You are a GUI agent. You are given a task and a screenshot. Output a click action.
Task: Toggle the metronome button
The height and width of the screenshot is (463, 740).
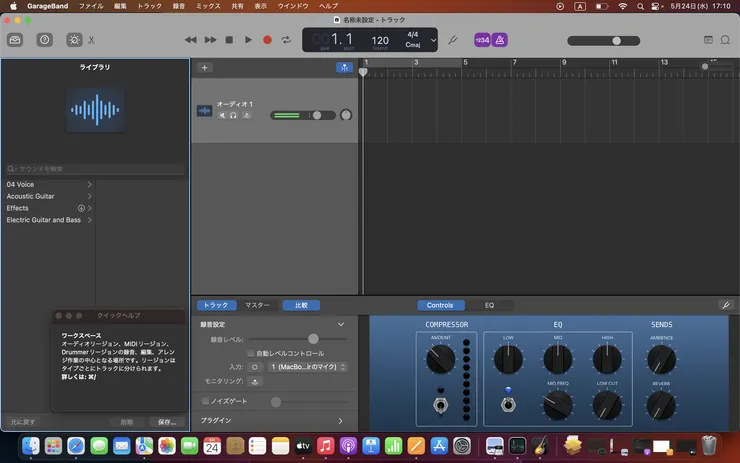click(500, 40)
